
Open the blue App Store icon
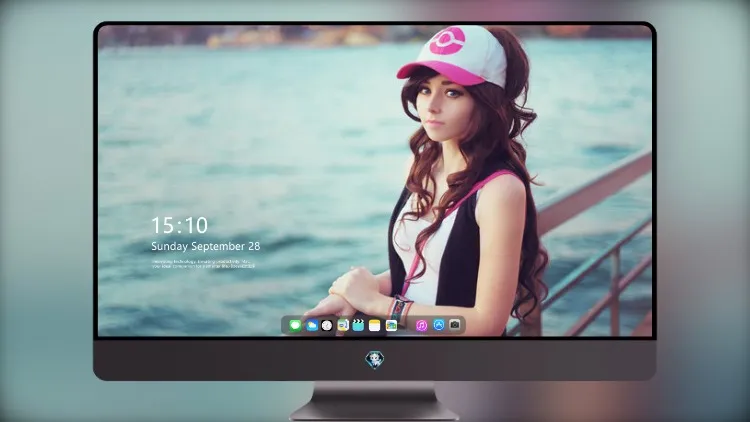439,325
